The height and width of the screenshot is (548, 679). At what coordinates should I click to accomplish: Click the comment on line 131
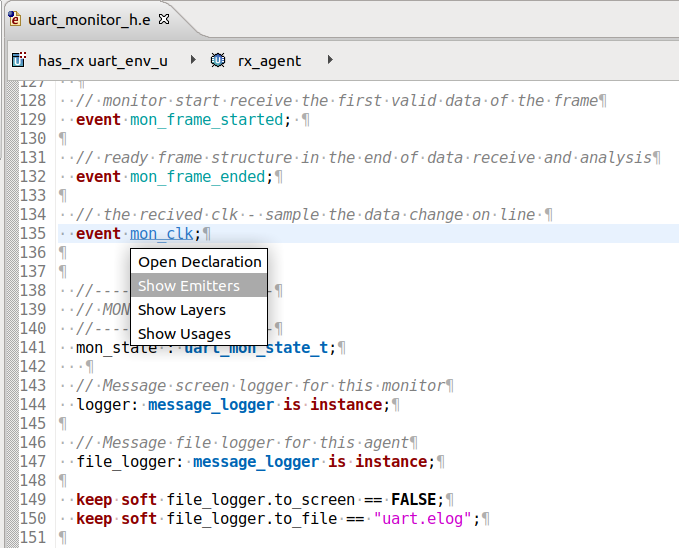364,158
